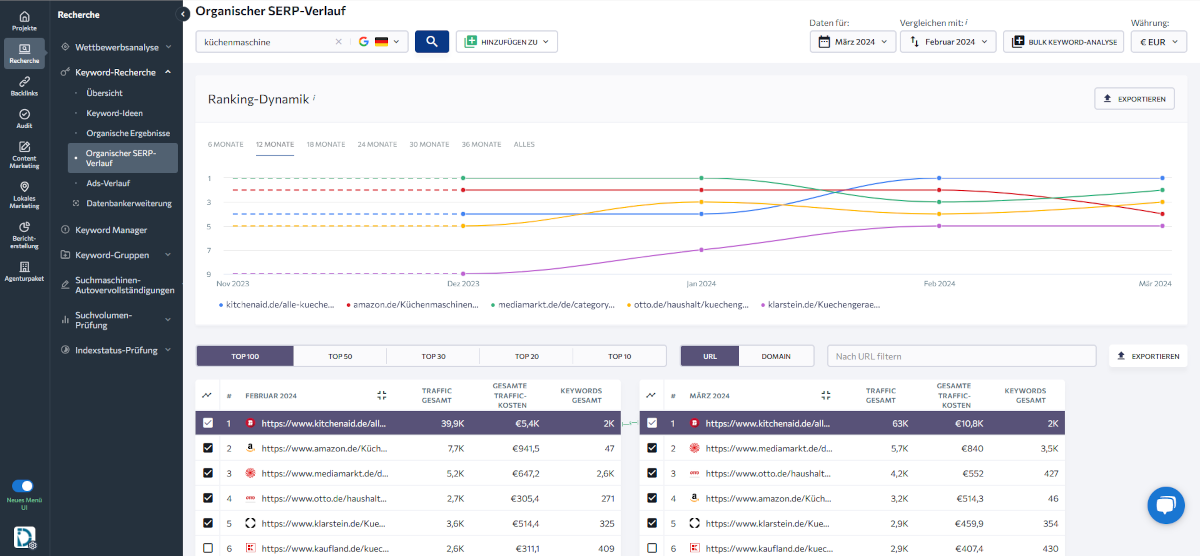The width and height of the screenshot is (1200, 556).
Task: Expand Wettbewerbsanalyse in the sidebar
Action: [115, 47]
